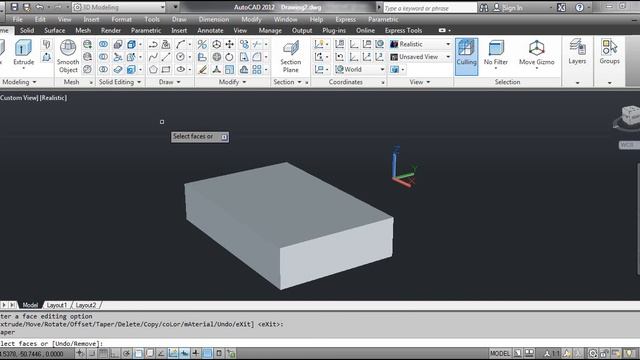Toggle Object Snap in status bar
The image size is (640, 360).
(x=138, y=353)
